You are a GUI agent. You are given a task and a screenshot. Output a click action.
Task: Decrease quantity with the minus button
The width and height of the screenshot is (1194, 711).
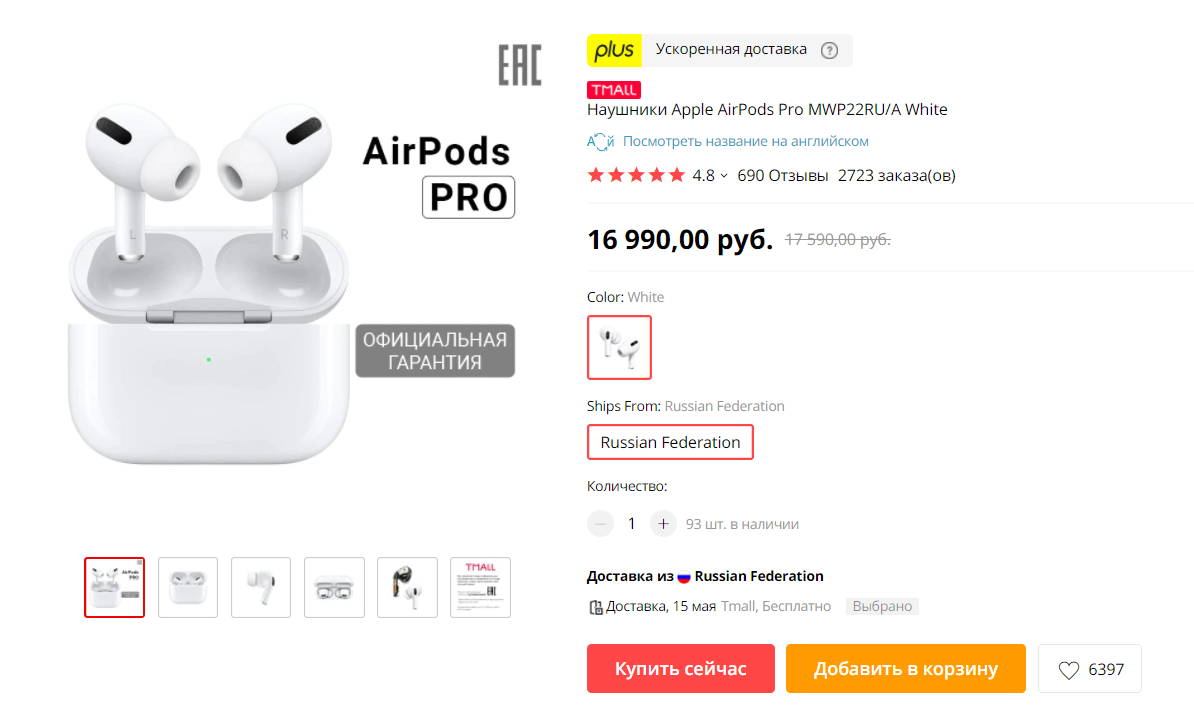click(600, 524)
